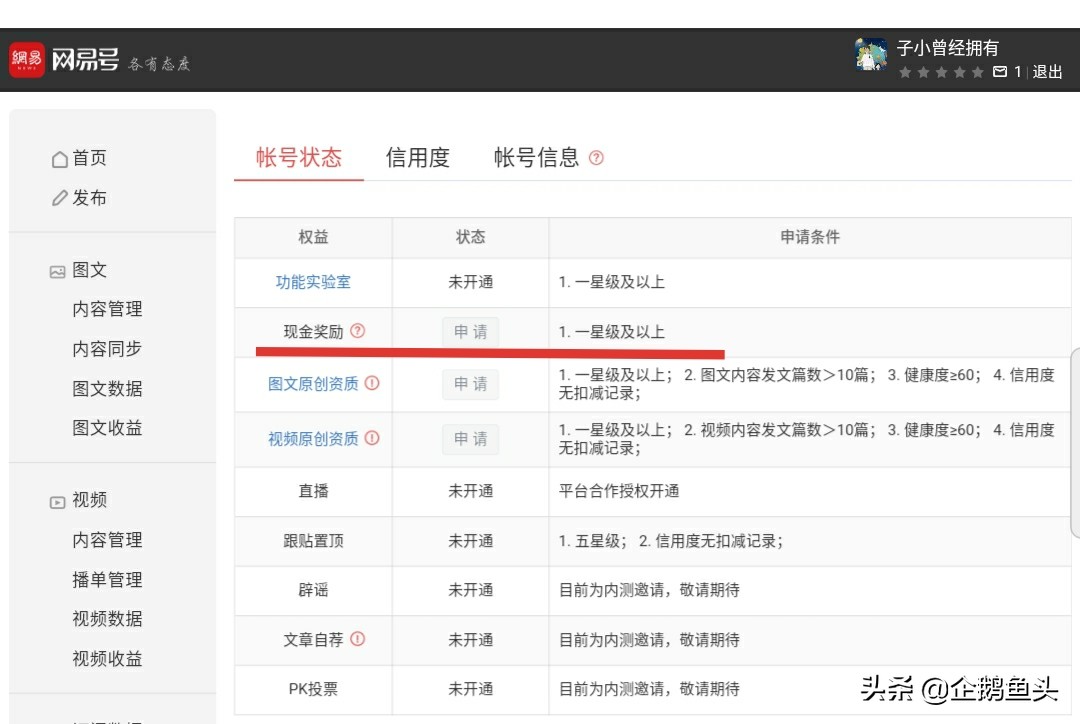Image resolution: width=1080 pixels, height=724 pixels.
Task: Click 申请 button for 现金奖励
Action: (470, 330)
